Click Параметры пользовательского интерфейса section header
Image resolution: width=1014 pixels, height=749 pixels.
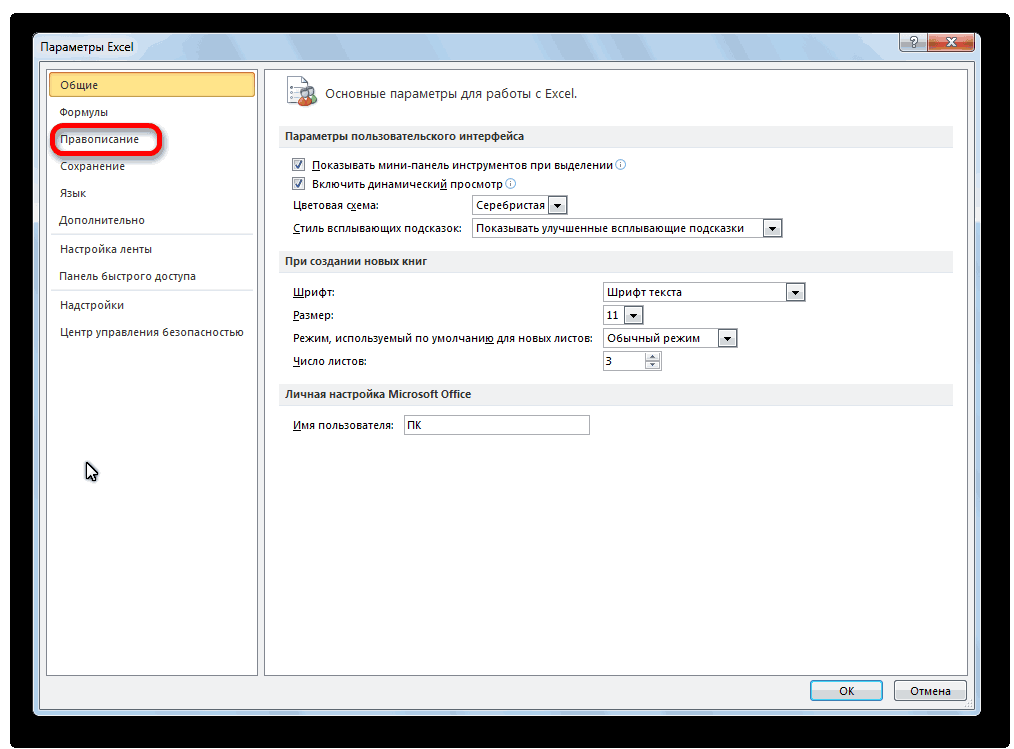point(404,136)
